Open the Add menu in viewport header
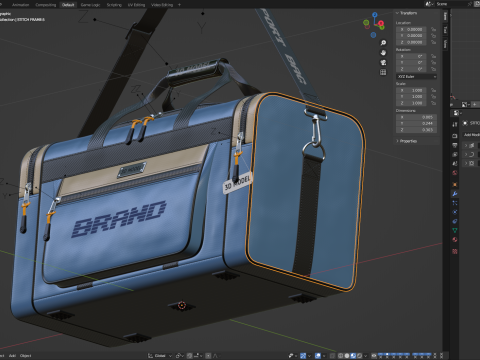480x360 pixels. pos(12,356)
